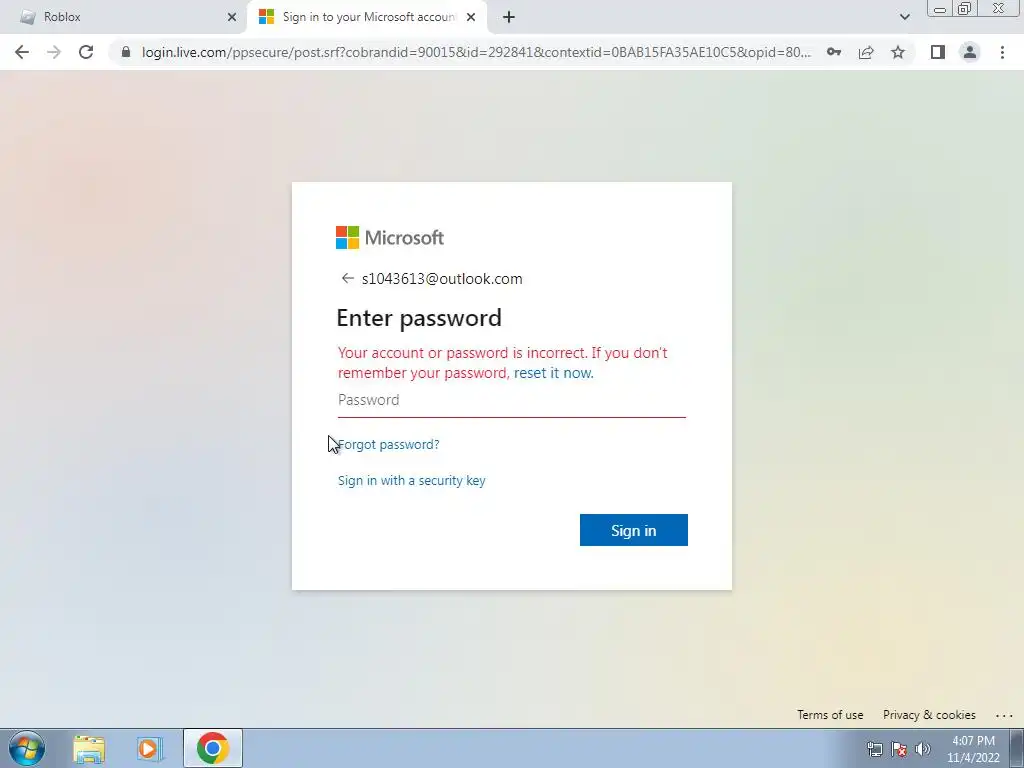Close the Roblox tab
The width and height of the screenshot is (1024, 768).
232,17
